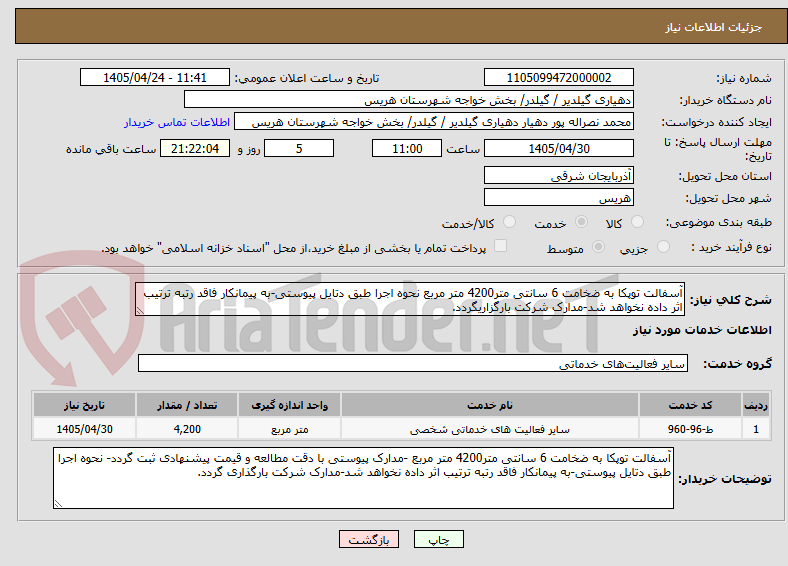This screenshot has height=566, width=788.
Task: Click the شماره نیاز field 1105099472000002
Action: pyautogui.click(x=558, y=77)
